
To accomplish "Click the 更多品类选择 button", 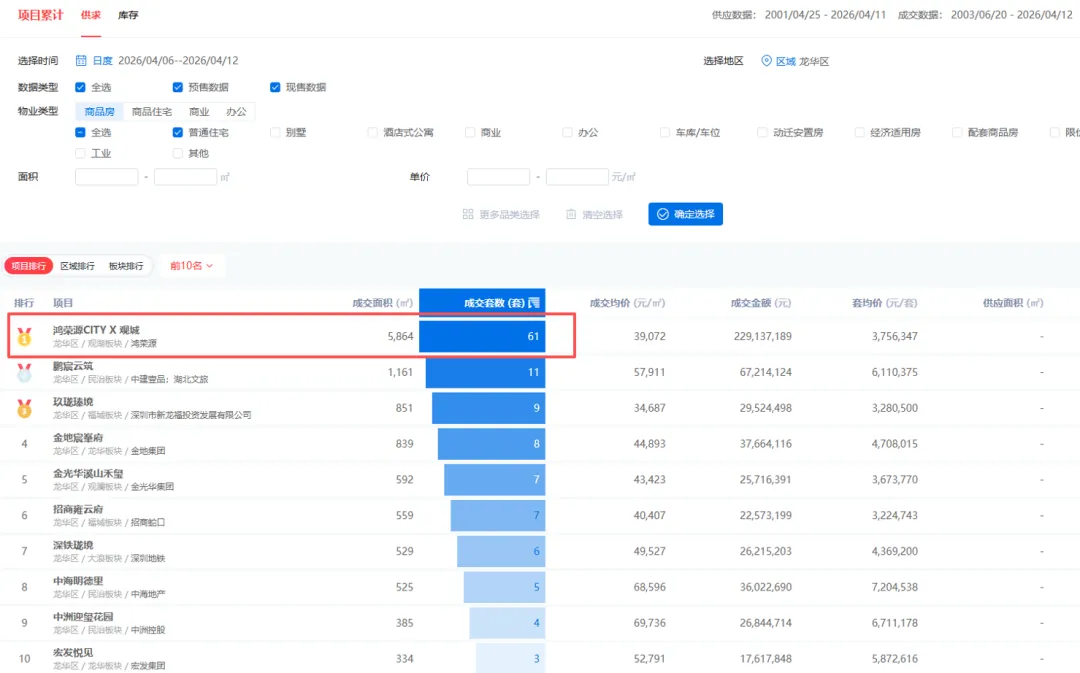I will point(501,214).
